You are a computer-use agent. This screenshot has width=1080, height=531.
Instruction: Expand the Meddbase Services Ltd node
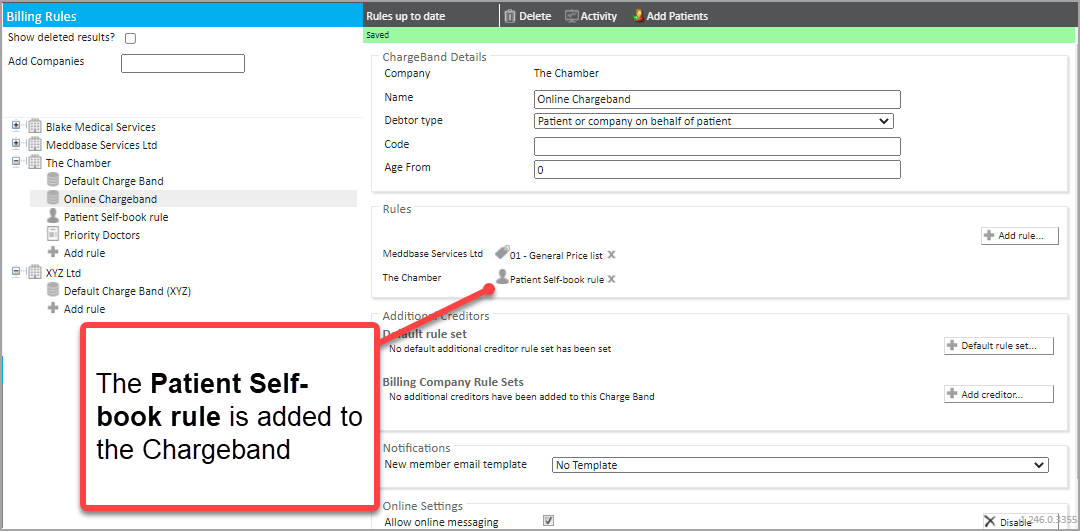(x=16, y=145)
